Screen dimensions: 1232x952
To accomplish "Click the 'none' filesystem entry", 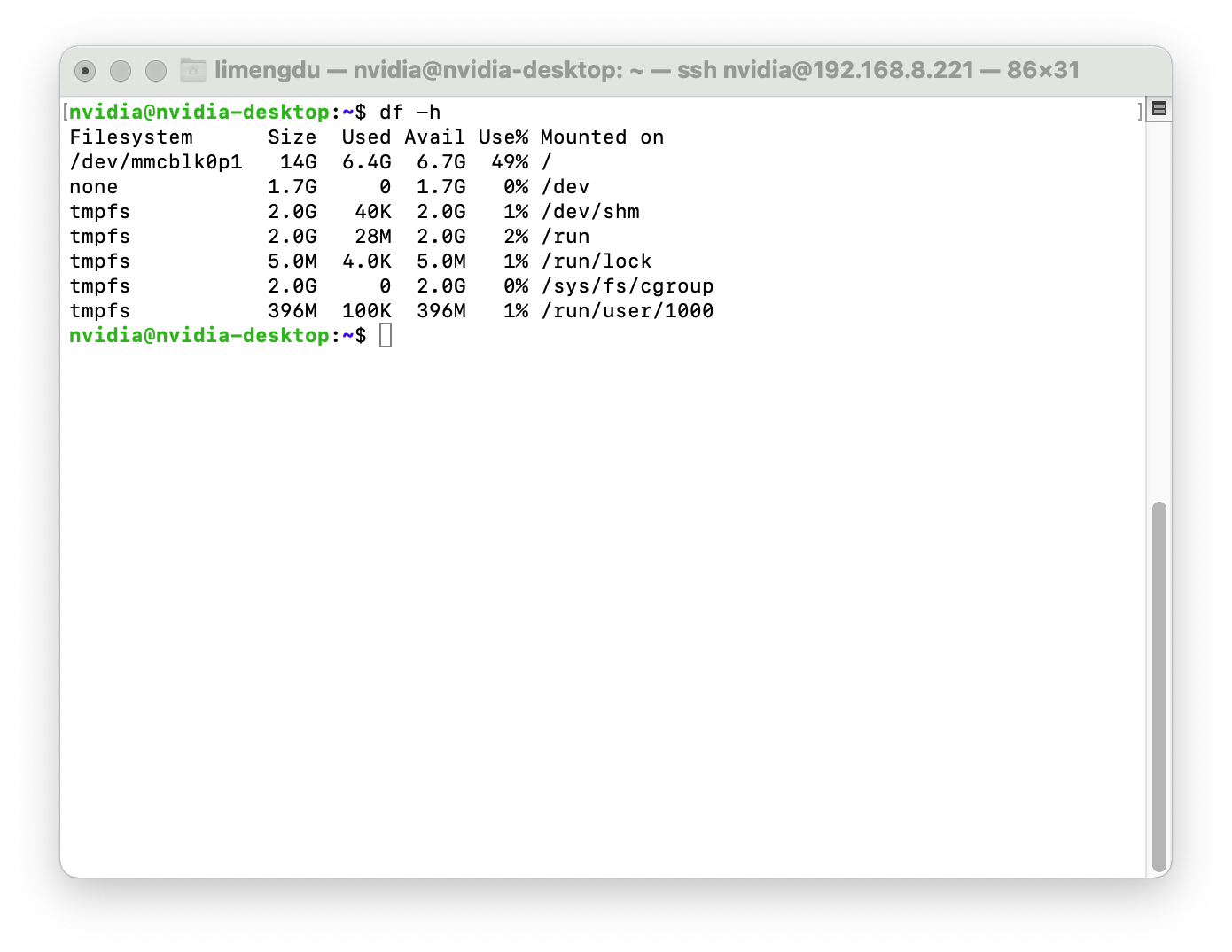I will tap(94, 187).
